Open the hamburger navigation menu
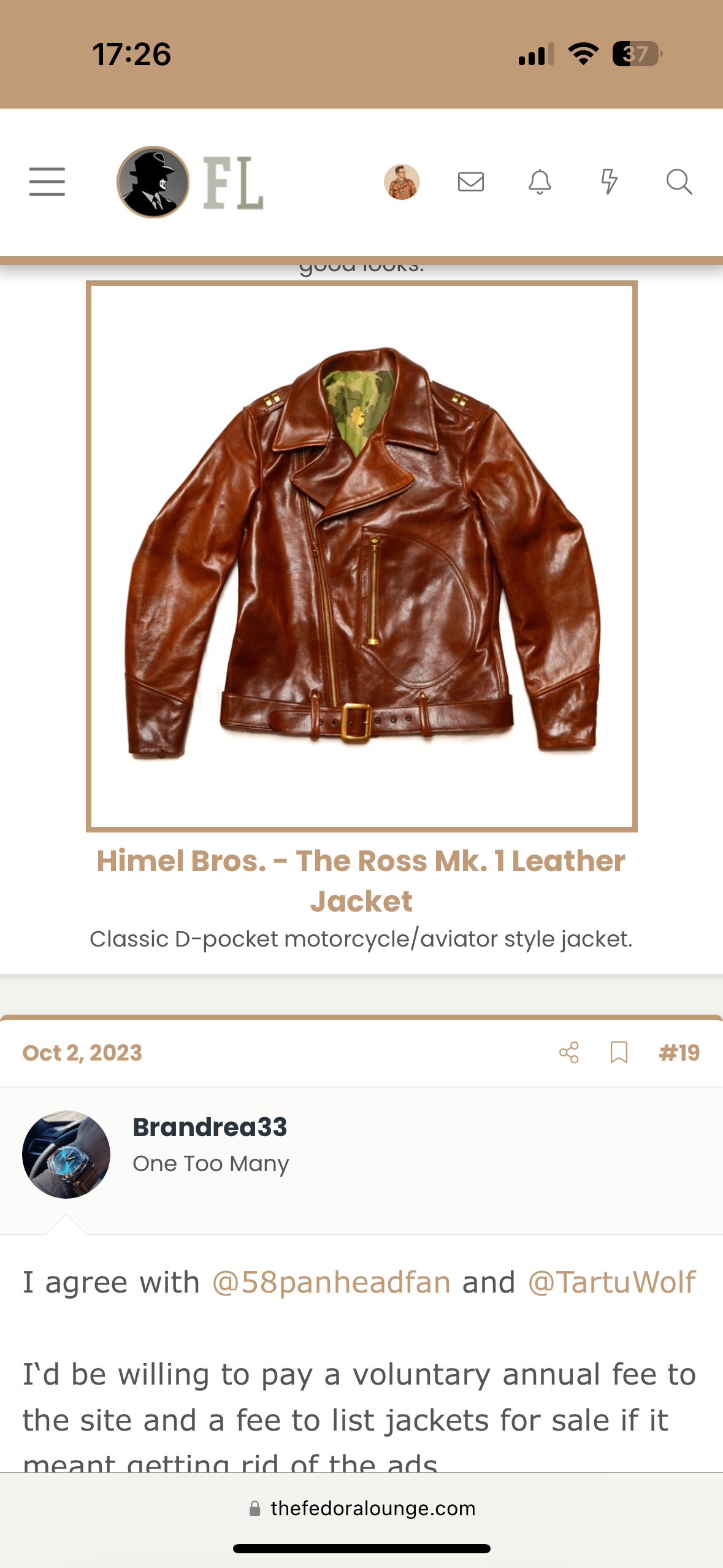This screenshot has width=723, height=1568. pyautogui.click(x=47, y=182)
